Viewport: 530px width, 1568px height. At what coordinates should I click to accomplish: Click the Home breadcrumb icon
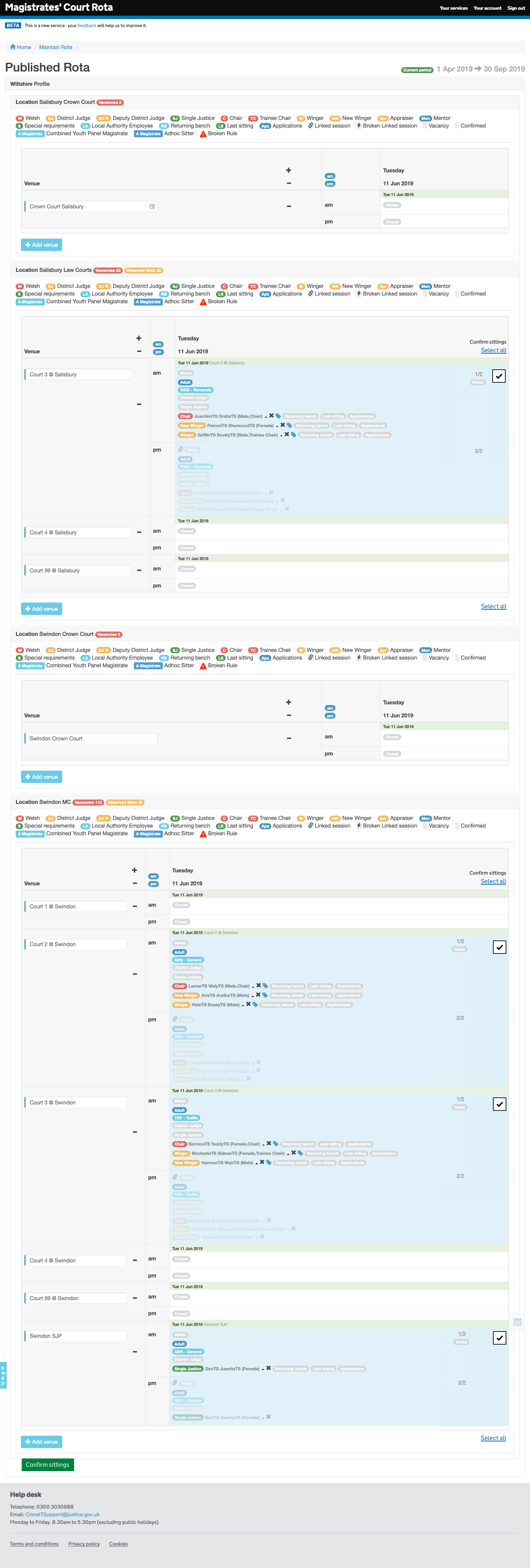pos(13,47)
